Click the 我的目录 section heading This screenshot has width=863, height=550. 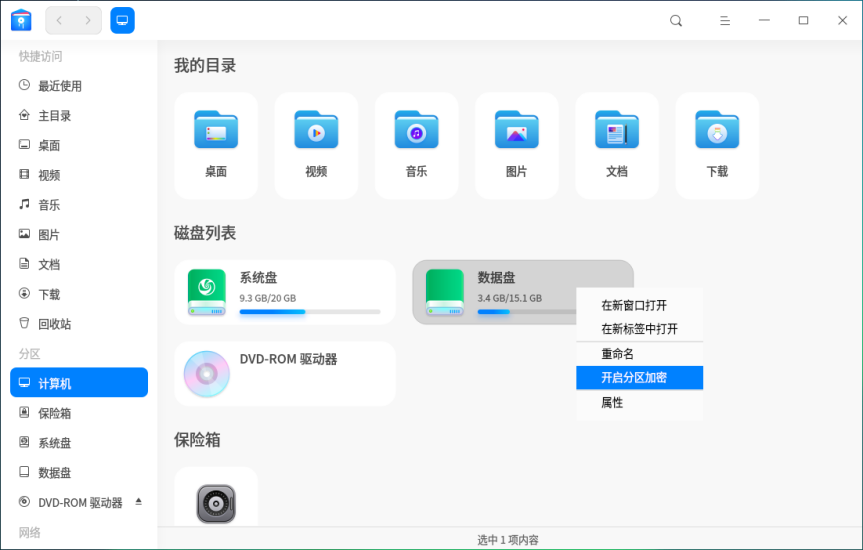tap(205, 66)
